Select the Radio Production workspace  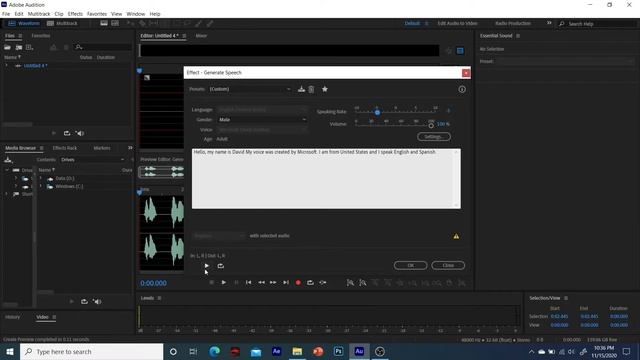(513, 23)
